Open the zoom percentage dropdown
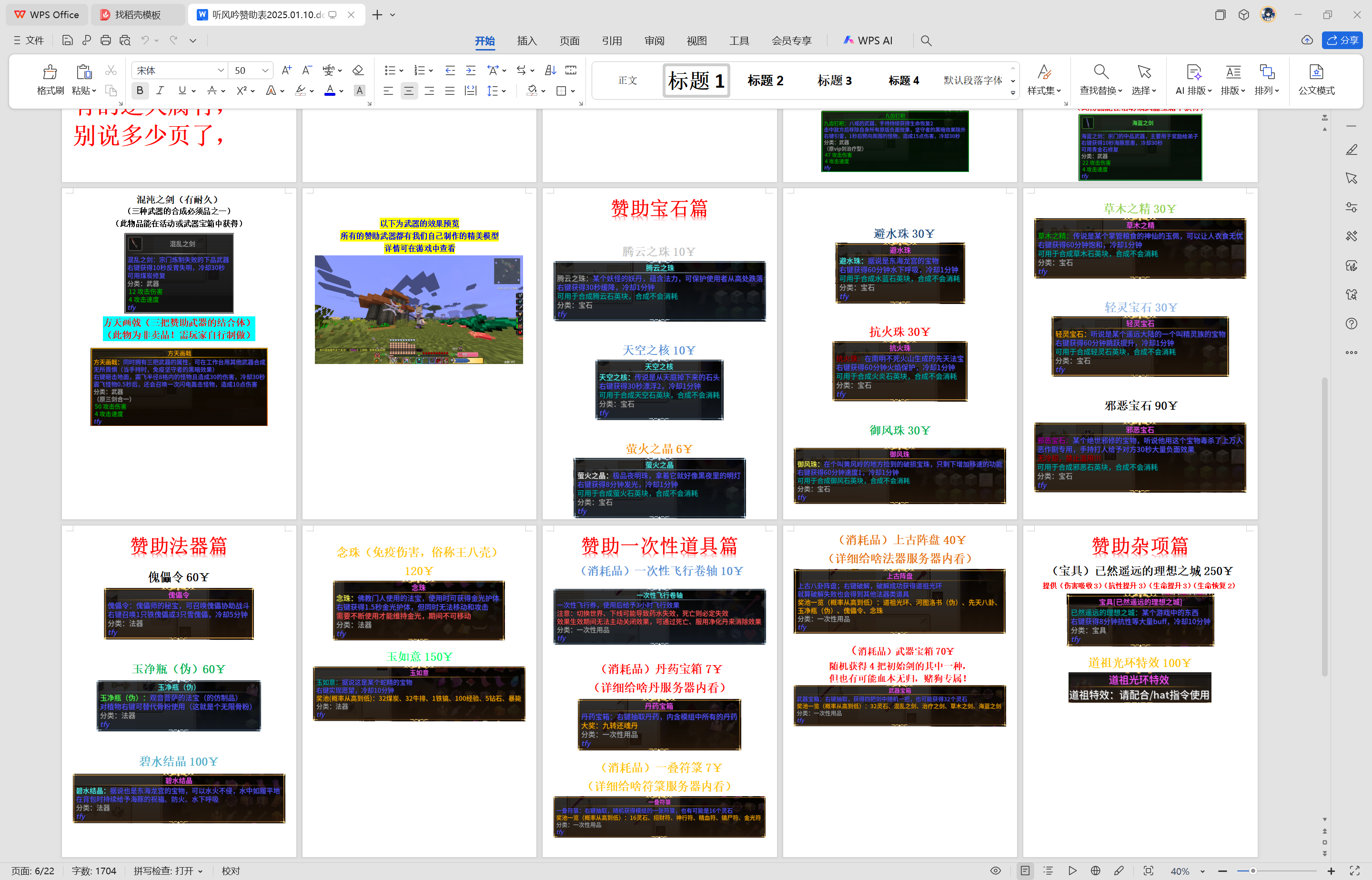 point(1202,871)
